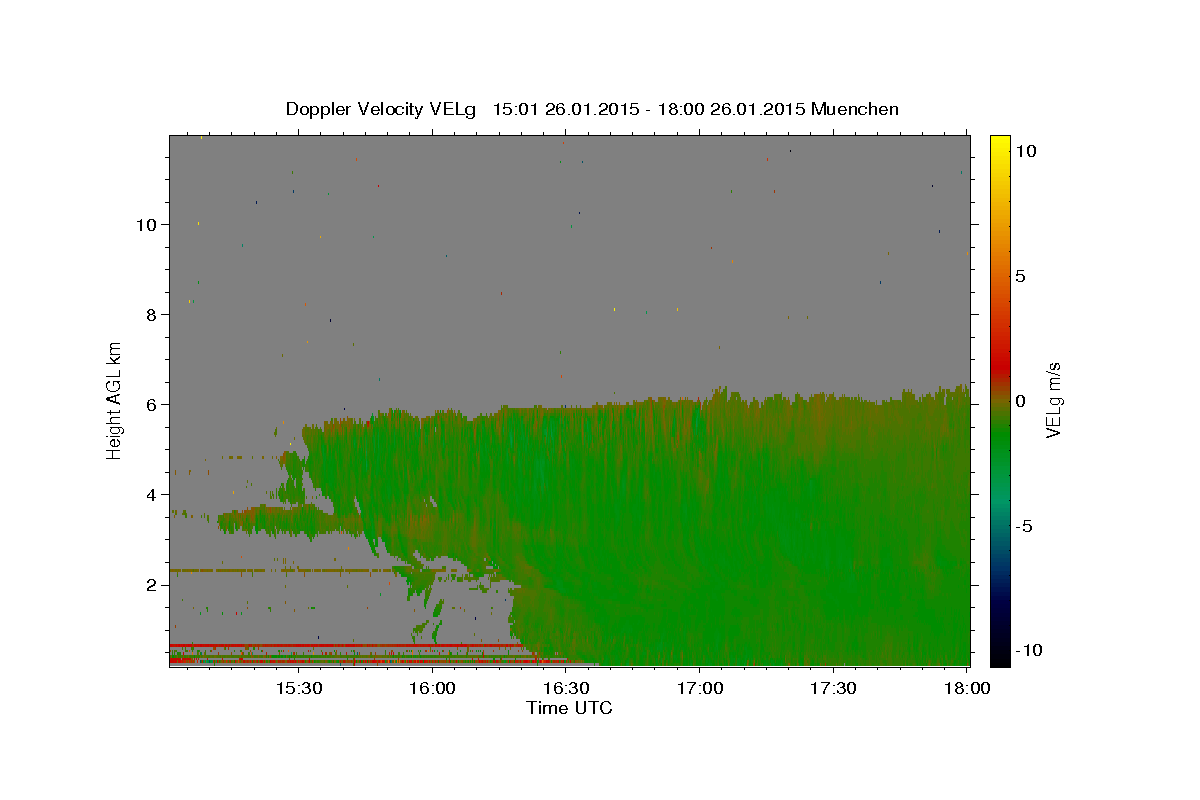The width and height of the screenshot is (1200, 800).
Task: Click the plot title 'Doppler Velocity VELg'
Action: click(x=383, y=109)
